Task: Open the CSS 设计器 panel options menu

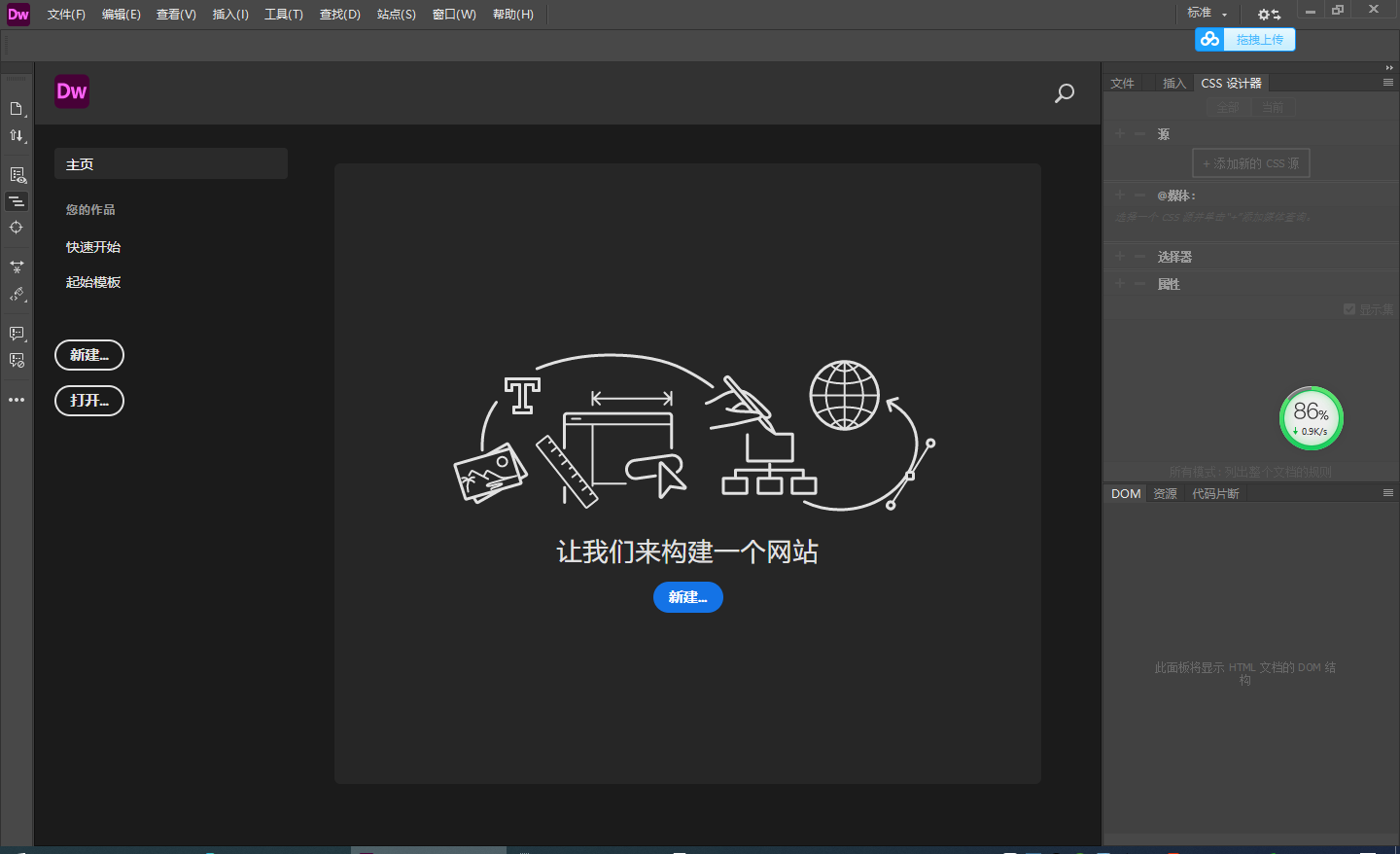Action: coord(1388,83)
